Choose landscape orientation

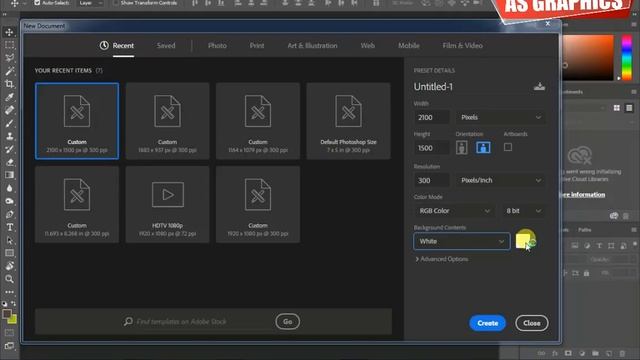(x=483, y=147)
